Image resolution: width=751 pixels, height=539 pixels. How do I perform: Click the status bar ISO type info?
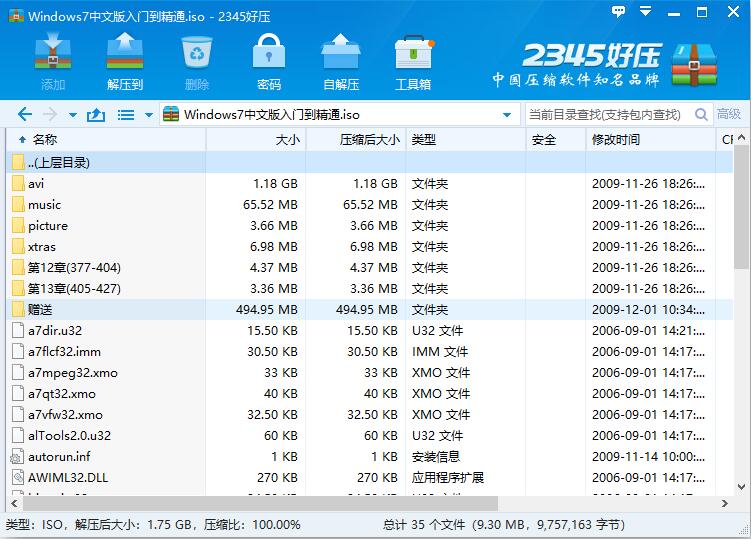(x=153, y=525)
